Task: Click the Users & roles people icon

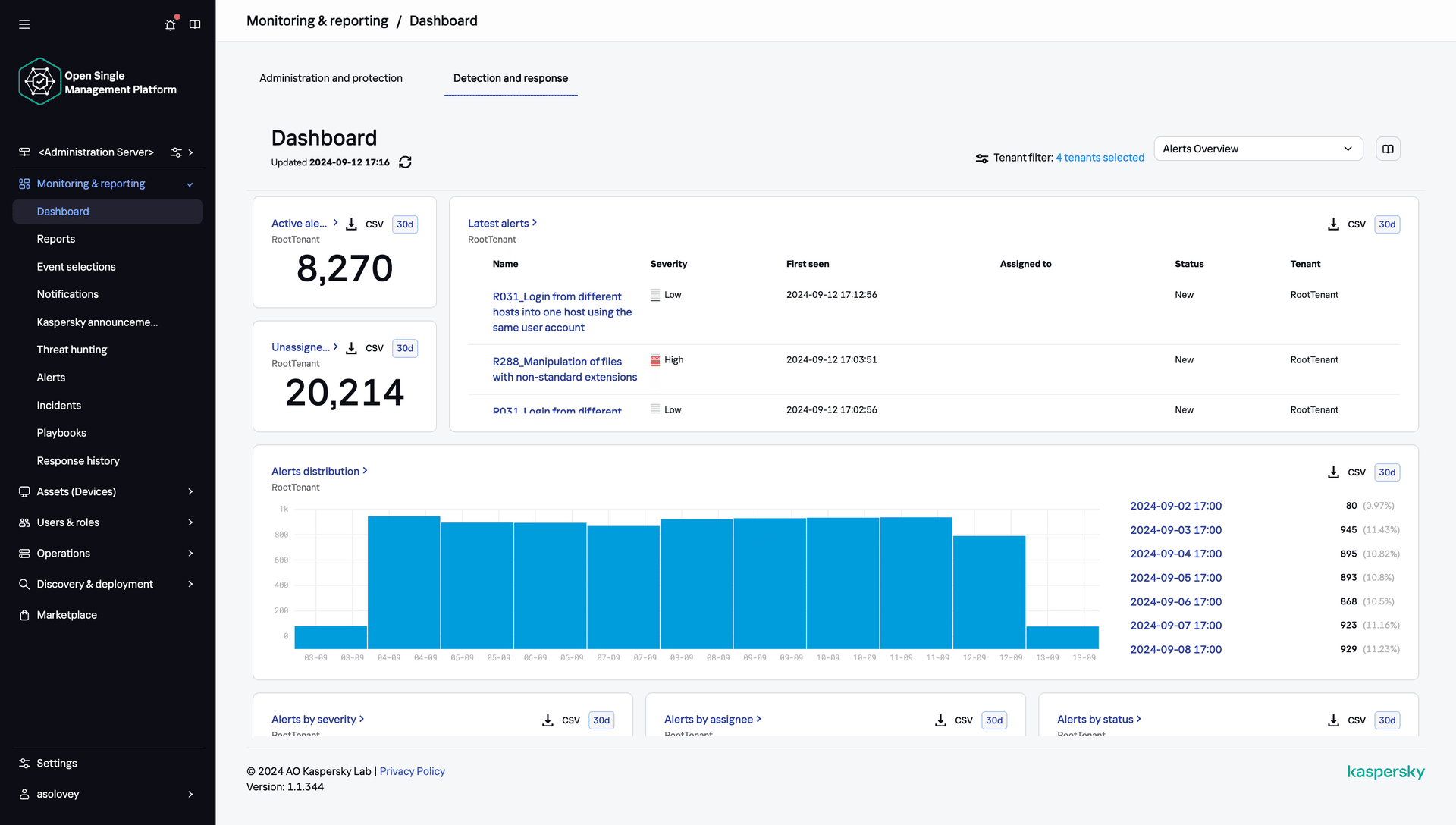Action: point(24,522)
